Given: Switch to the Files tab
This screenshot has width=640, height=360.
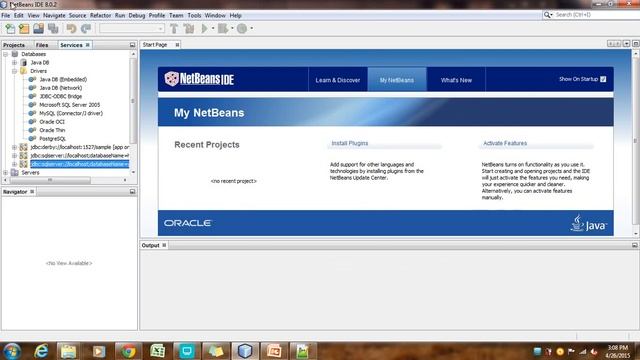Looking at the screenshot, I should [42, 45].
